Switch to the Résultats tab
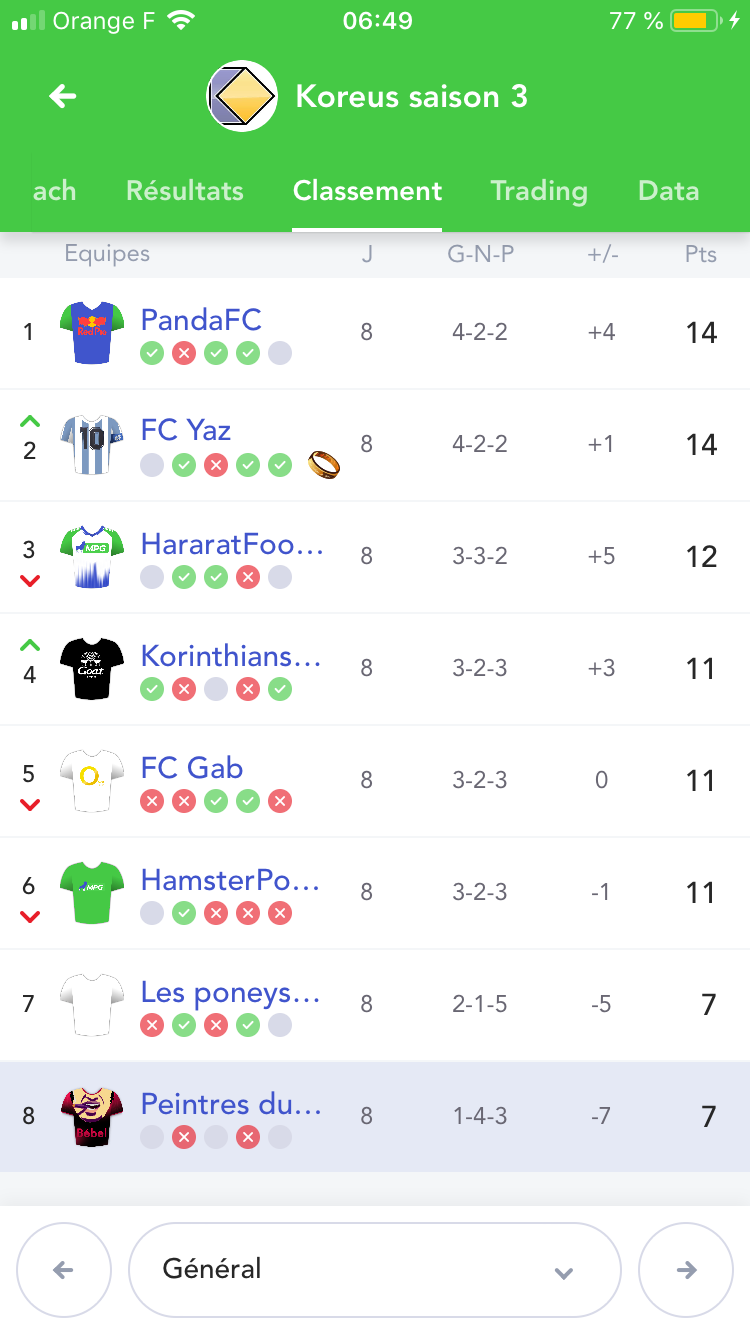The width and height of the screenshot is (750, 1334). (185, 191)
